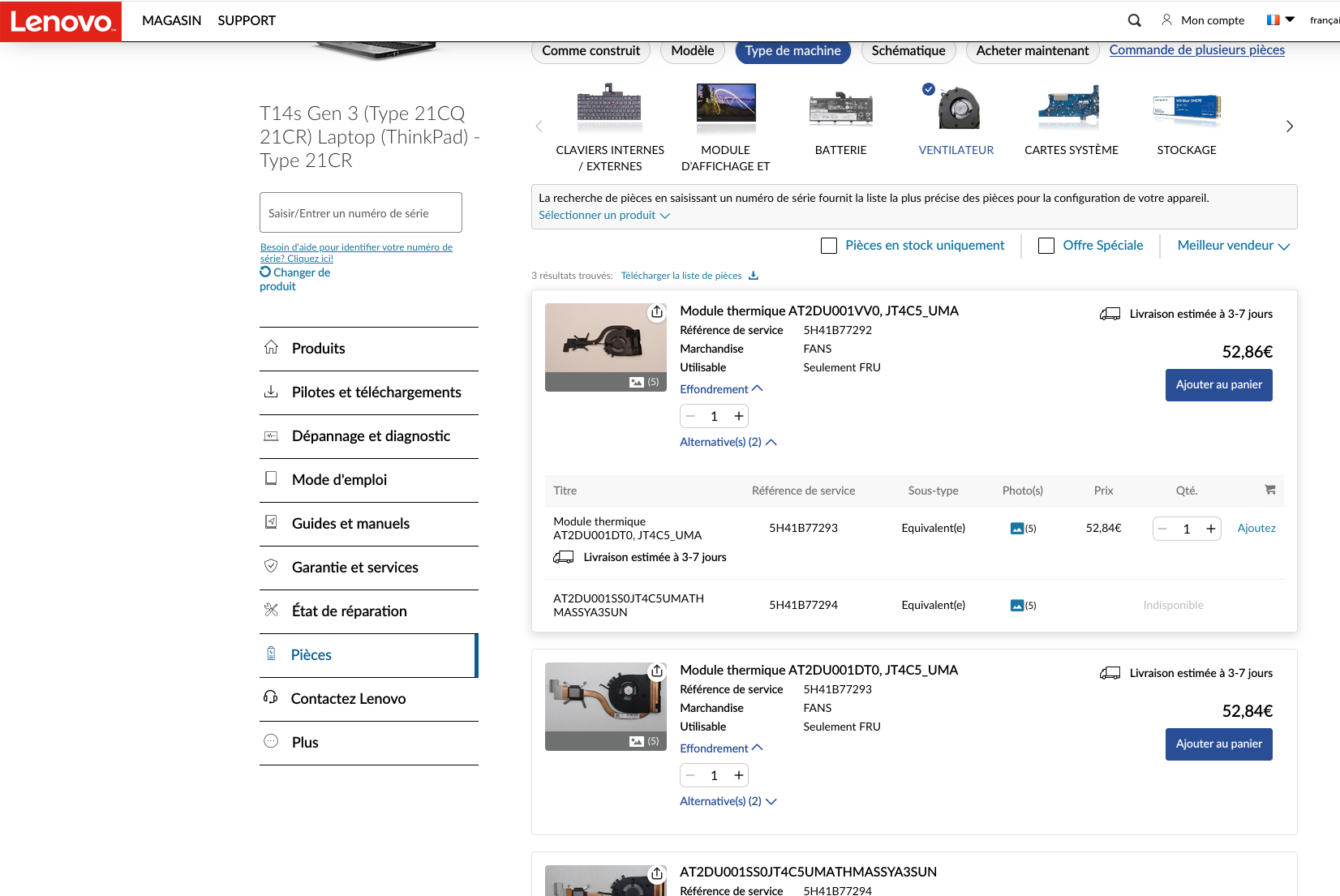Open the Meilleur vendeur sort dropdown
Screen dimensions: 1340x896
point(1233,246)
